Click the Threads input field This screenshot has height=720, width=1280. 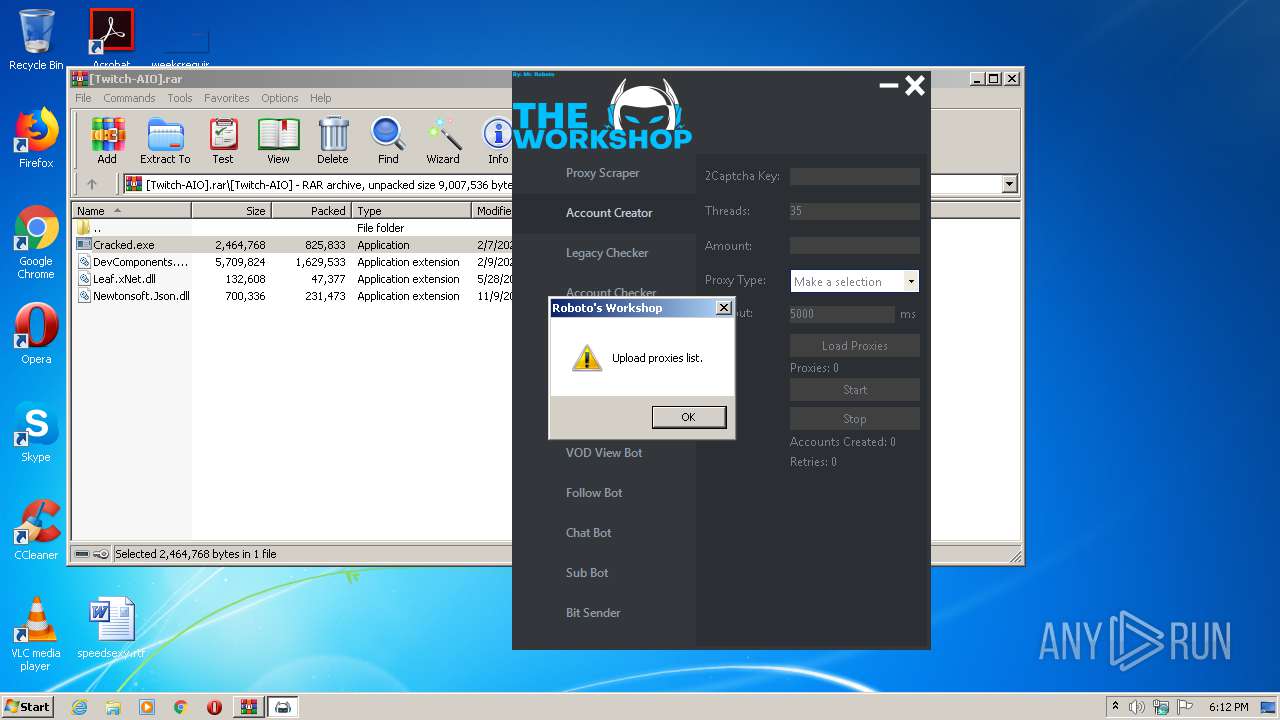click(855, 211)
